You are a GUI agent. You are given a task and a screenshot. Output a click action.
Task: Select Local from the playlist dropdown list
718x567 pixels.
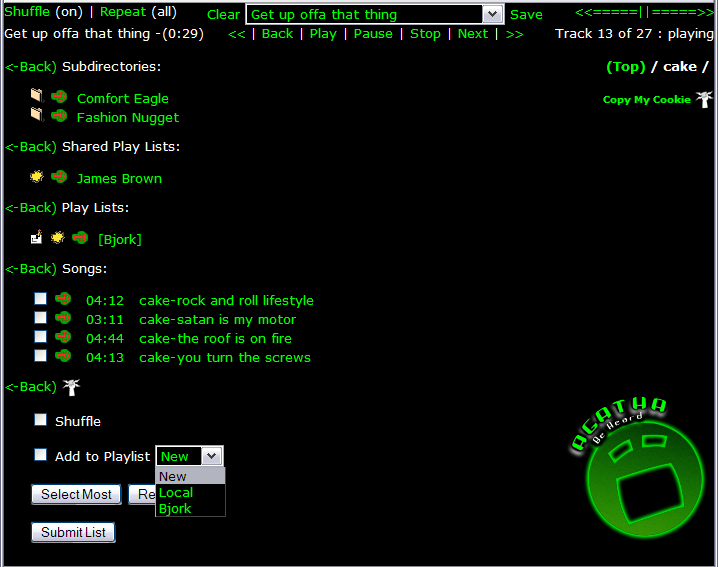(176, 492)
